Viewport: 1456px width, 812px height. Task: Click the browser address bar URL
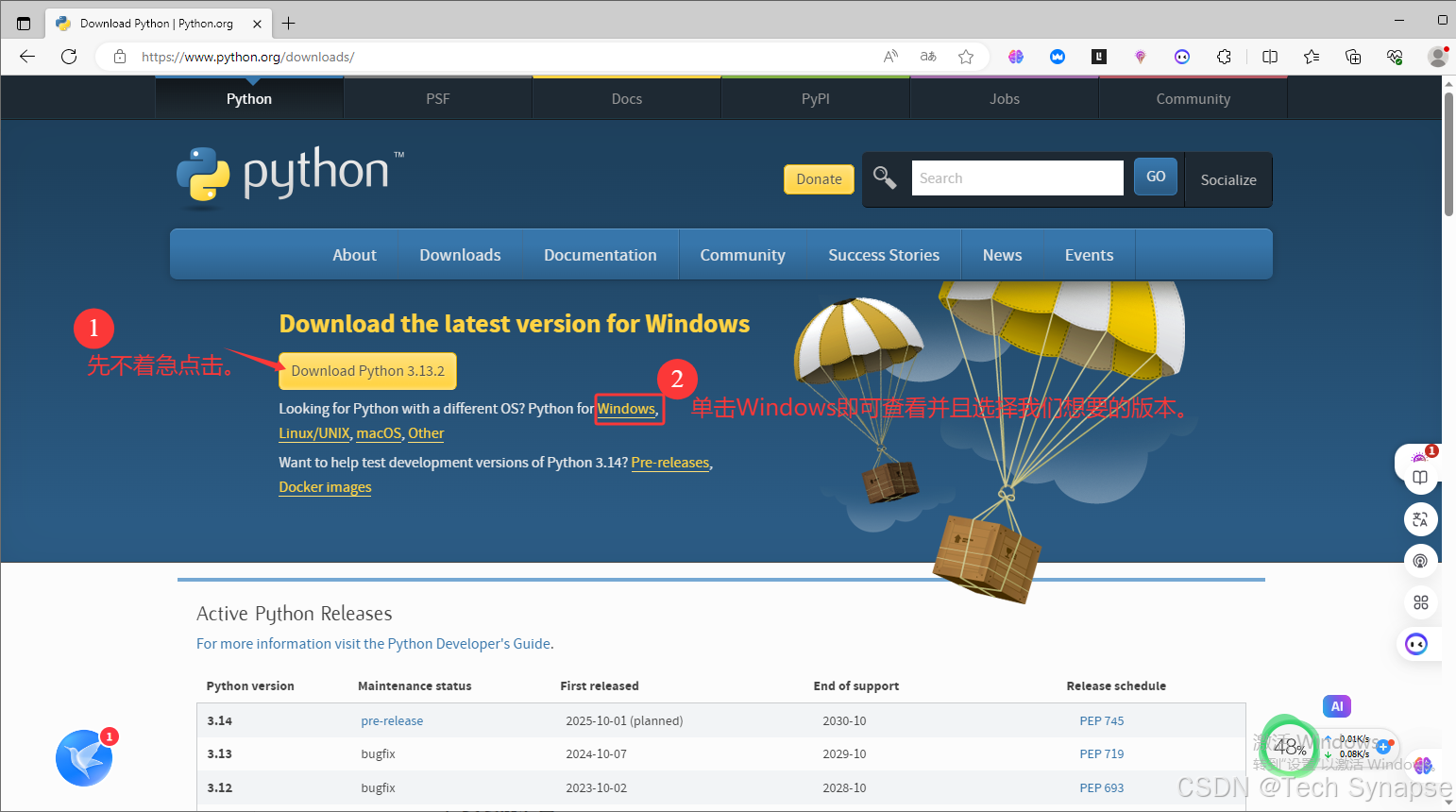[x=248, y=57]
